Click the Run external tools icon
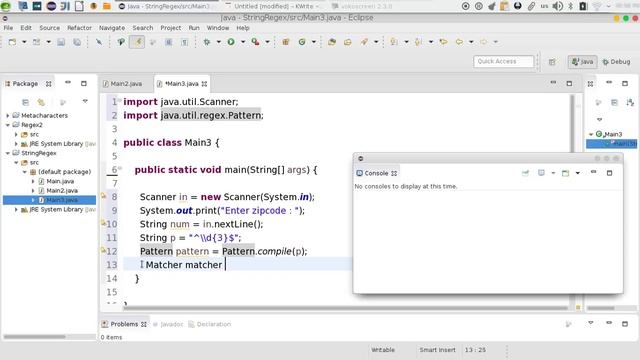Viewport: 640px width, 360px height. [256, 42]
